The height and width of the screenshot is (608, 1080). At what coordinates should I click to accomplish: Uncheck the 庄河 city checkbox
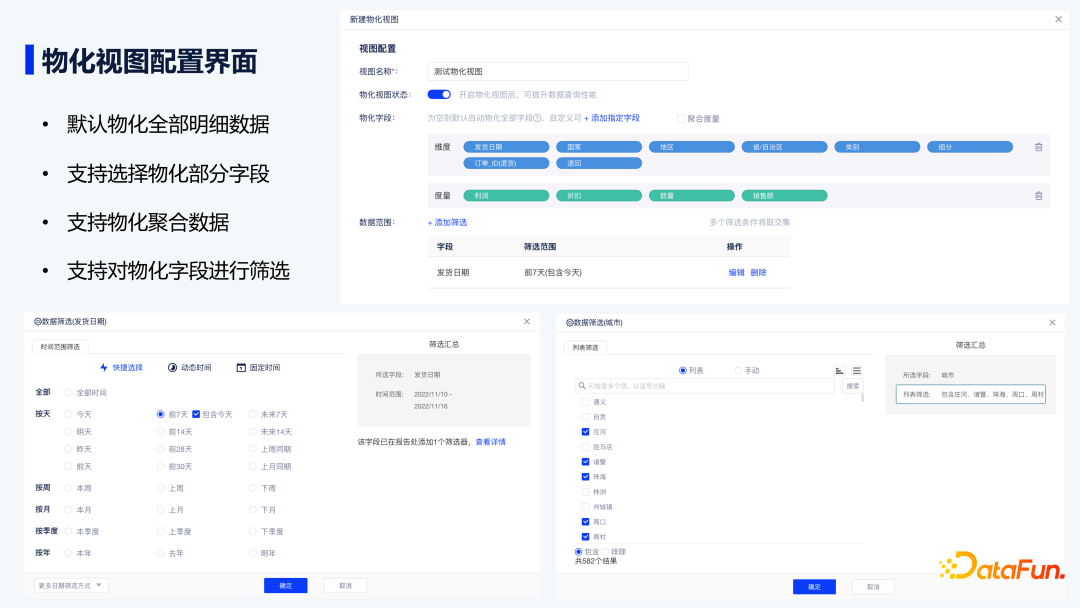point(585,432)
